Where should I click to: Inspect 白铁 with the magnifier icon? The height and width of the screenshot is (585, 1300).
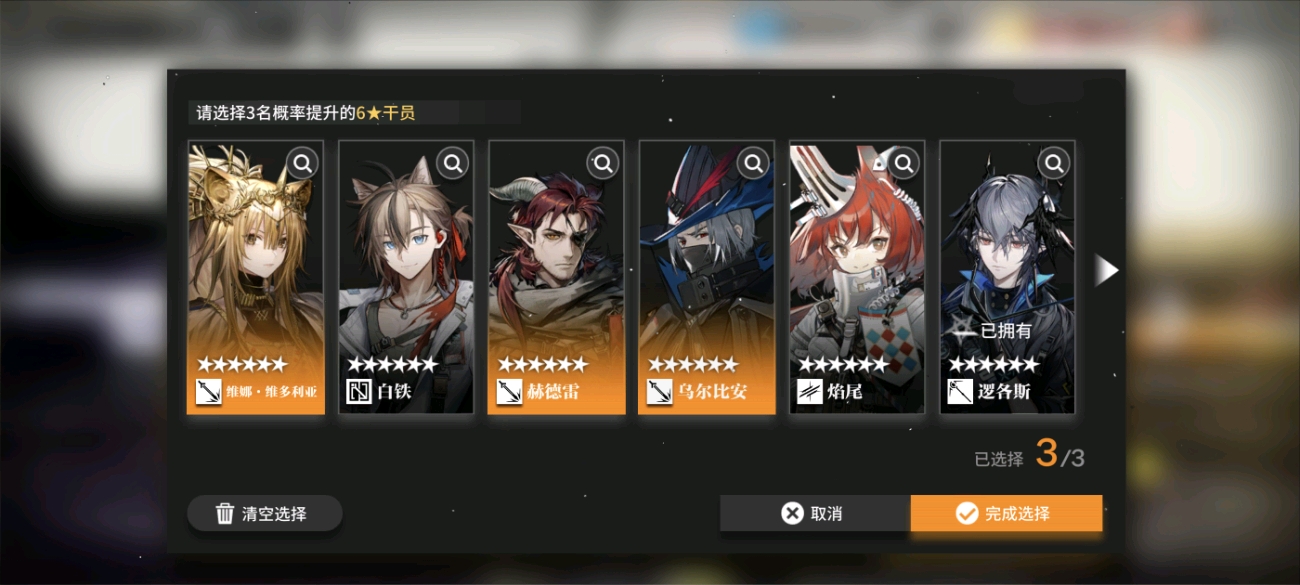point(453,162)
